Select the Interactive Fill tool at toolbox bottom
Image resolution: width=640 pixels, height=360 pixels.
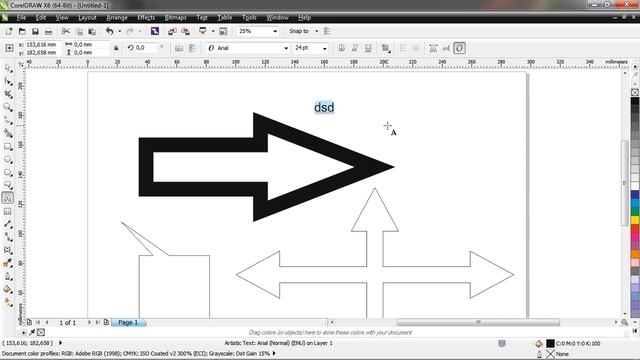coord(8,302)
